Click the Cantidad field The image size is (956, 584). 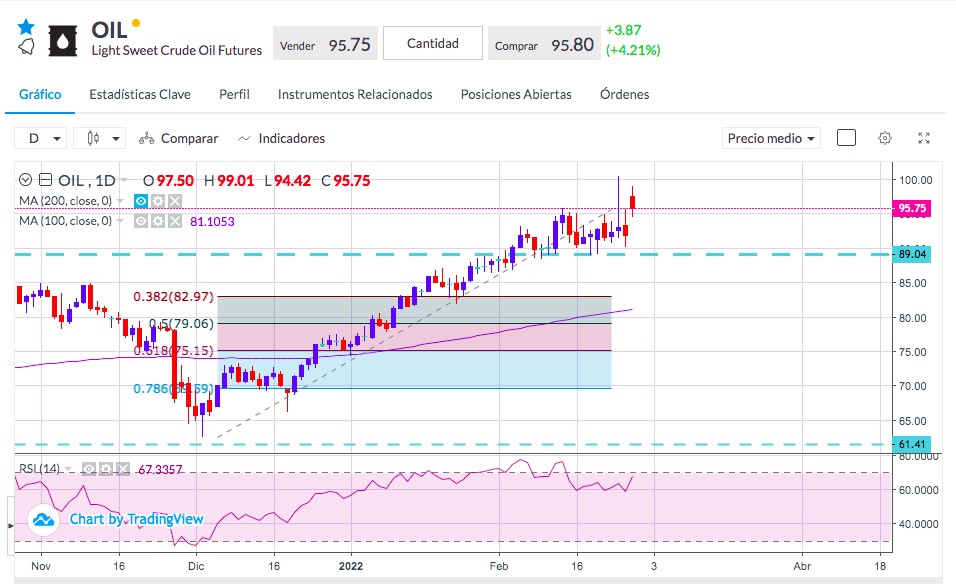pos(433,43)
